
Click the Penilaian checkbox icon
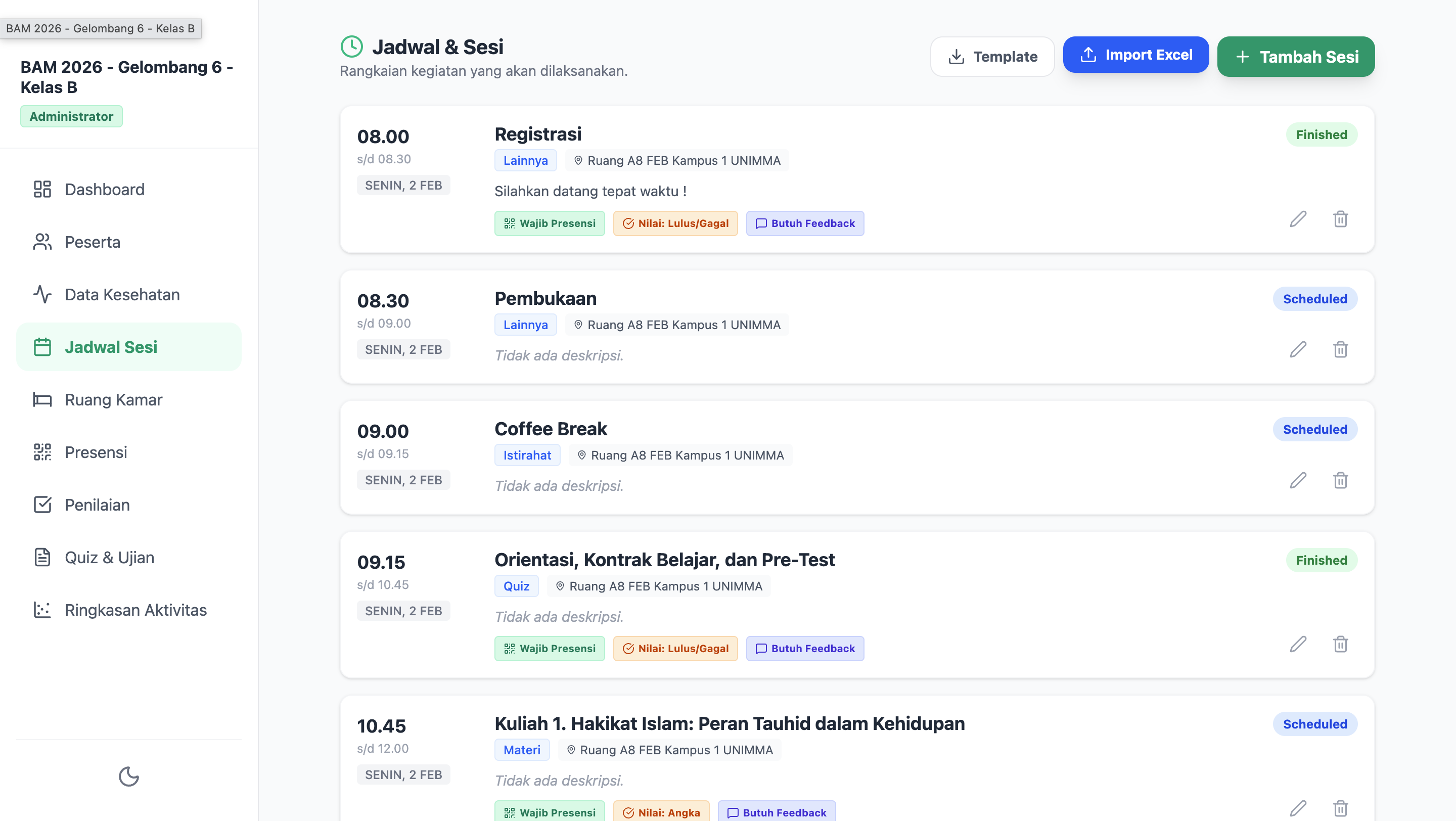(42, 505)
